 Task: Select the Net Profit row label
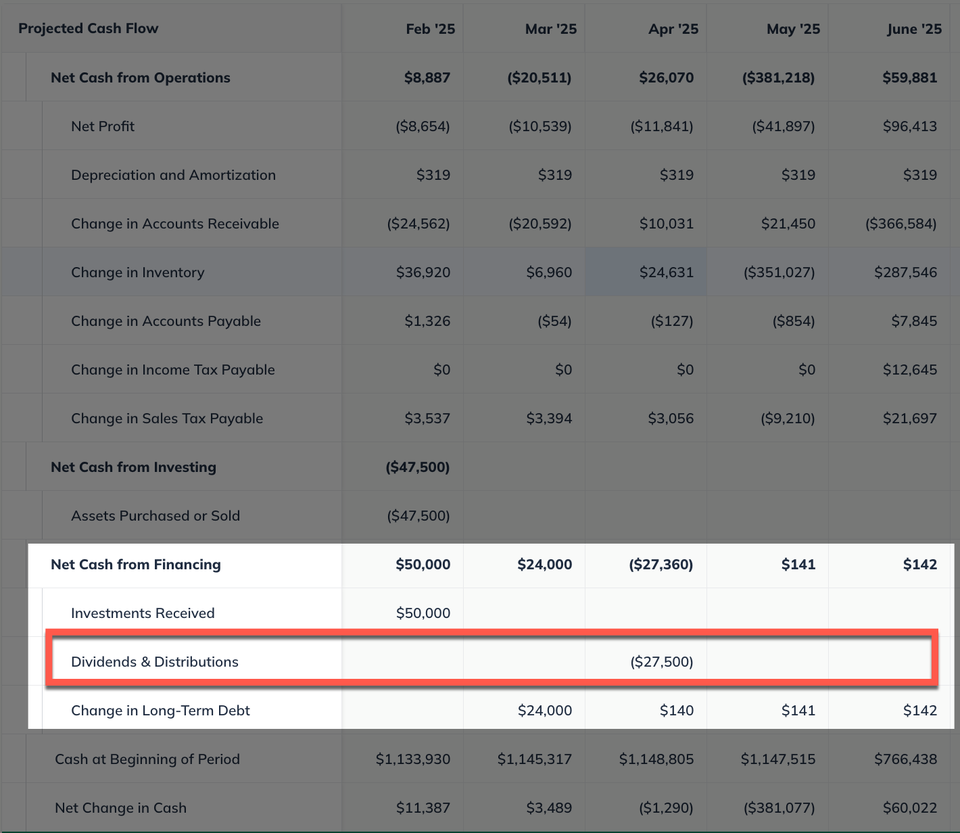pyautogui.click(x=102, y=126)
